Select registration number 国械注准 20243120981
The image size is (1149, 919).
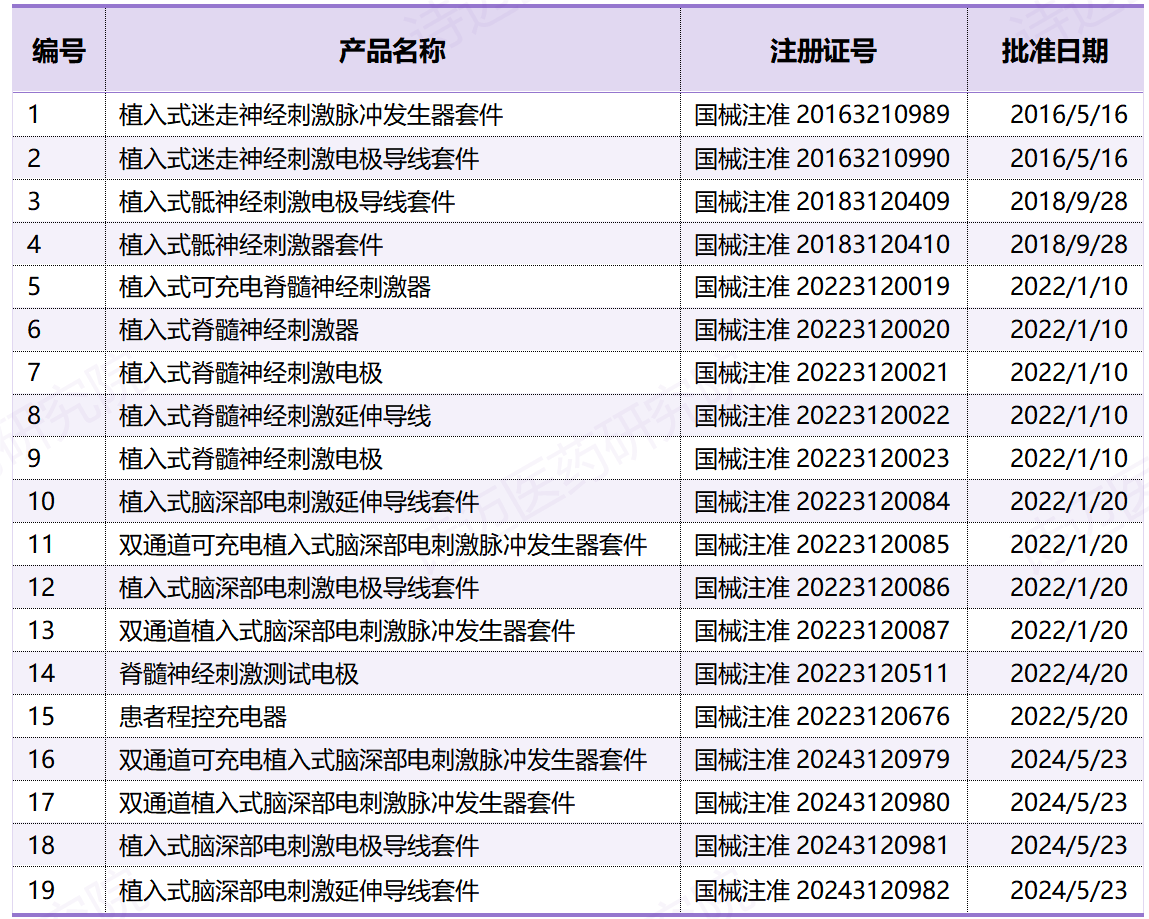click(823, 845)
